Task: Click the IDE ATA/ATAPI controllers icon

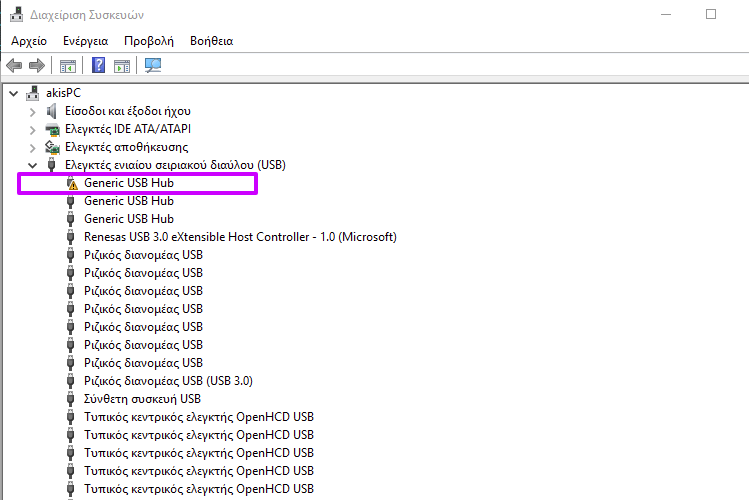Action: pos(52,129)
